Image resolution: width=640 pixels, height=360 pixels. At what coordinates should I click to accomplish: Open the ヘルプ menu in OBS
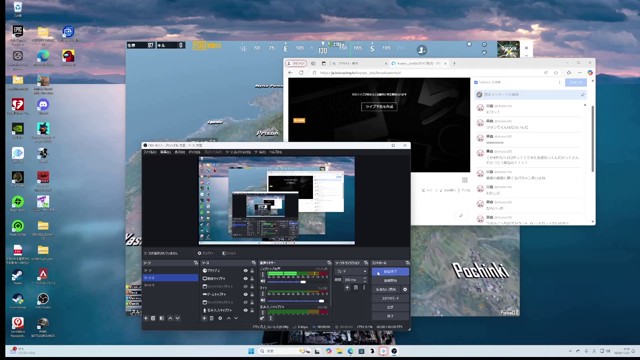point(276,152)
